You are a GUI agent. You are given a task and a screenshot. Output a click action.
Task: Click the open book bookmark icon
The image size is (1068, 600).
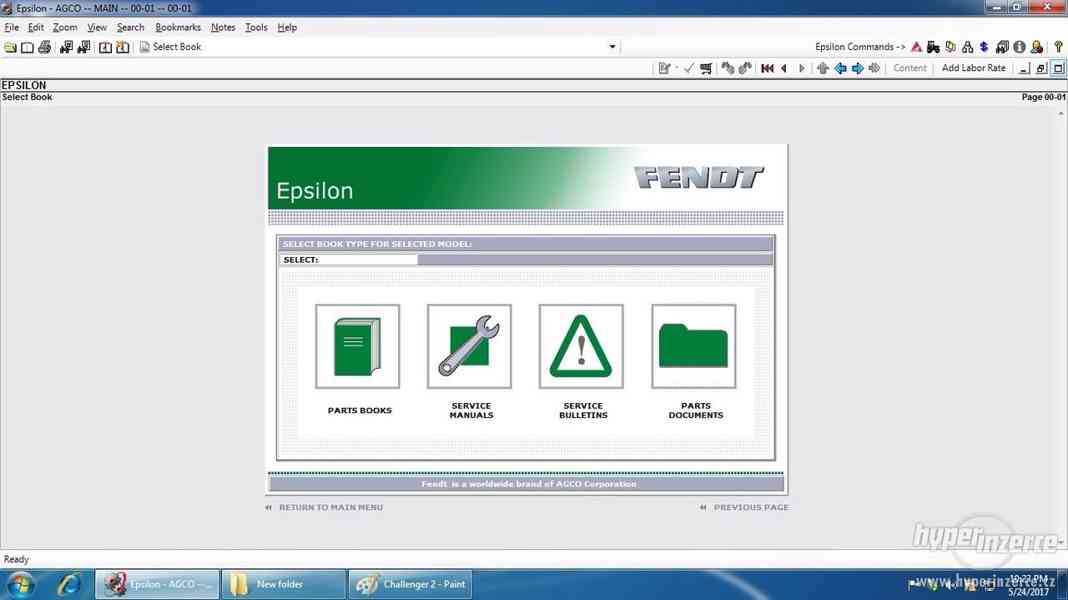point(105,47)
